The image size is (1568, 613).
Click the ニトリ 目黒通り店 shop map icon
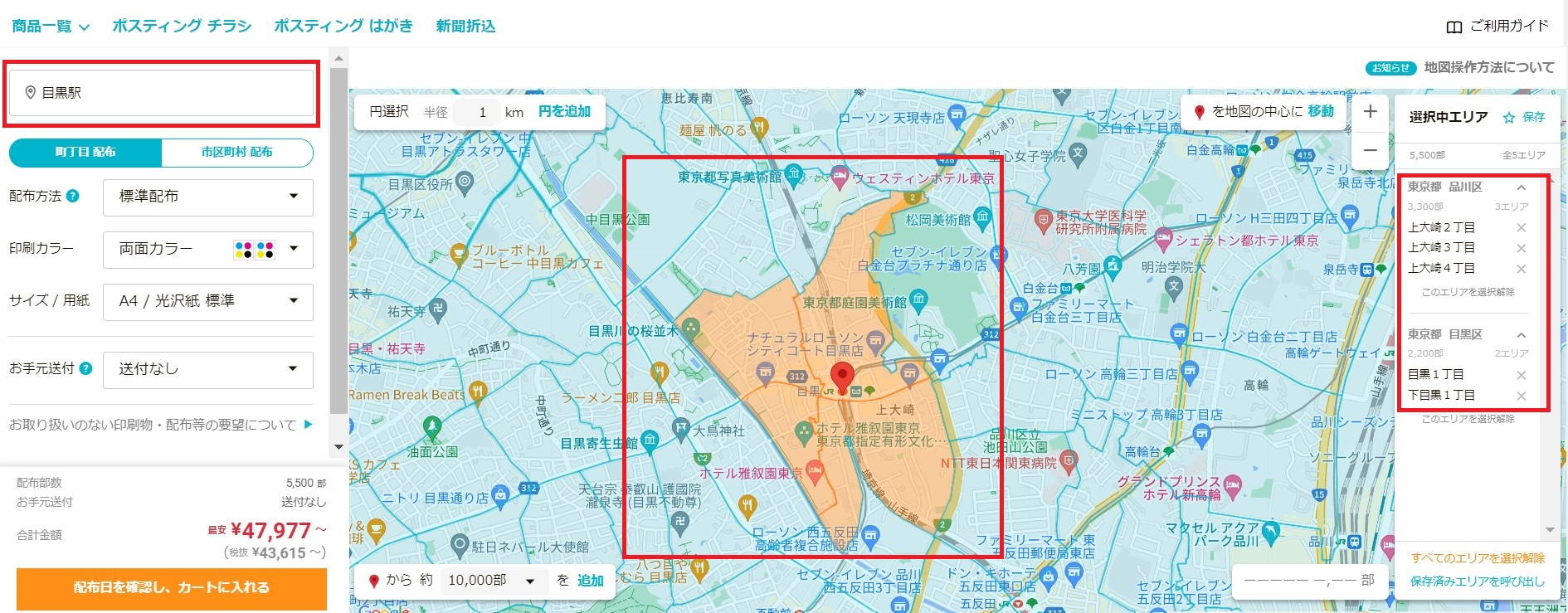pyautogui.click(x=499, y=496)
